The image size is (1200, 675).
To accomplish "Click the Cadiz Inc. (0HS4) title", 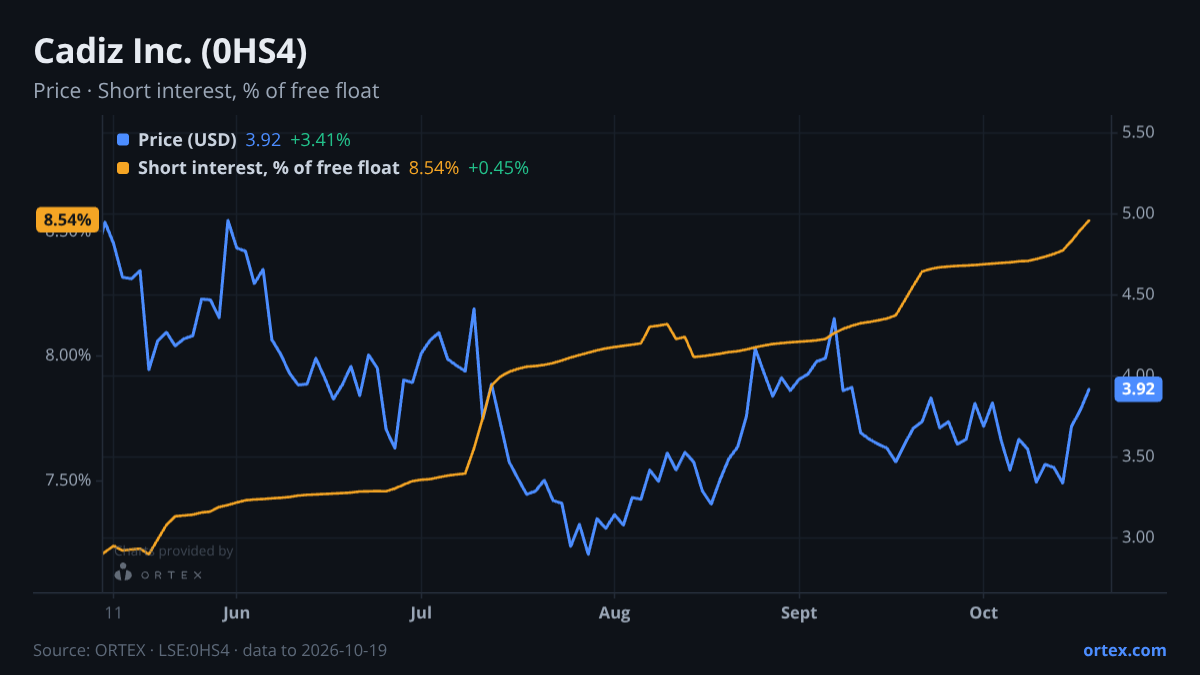I will [170, 51].
